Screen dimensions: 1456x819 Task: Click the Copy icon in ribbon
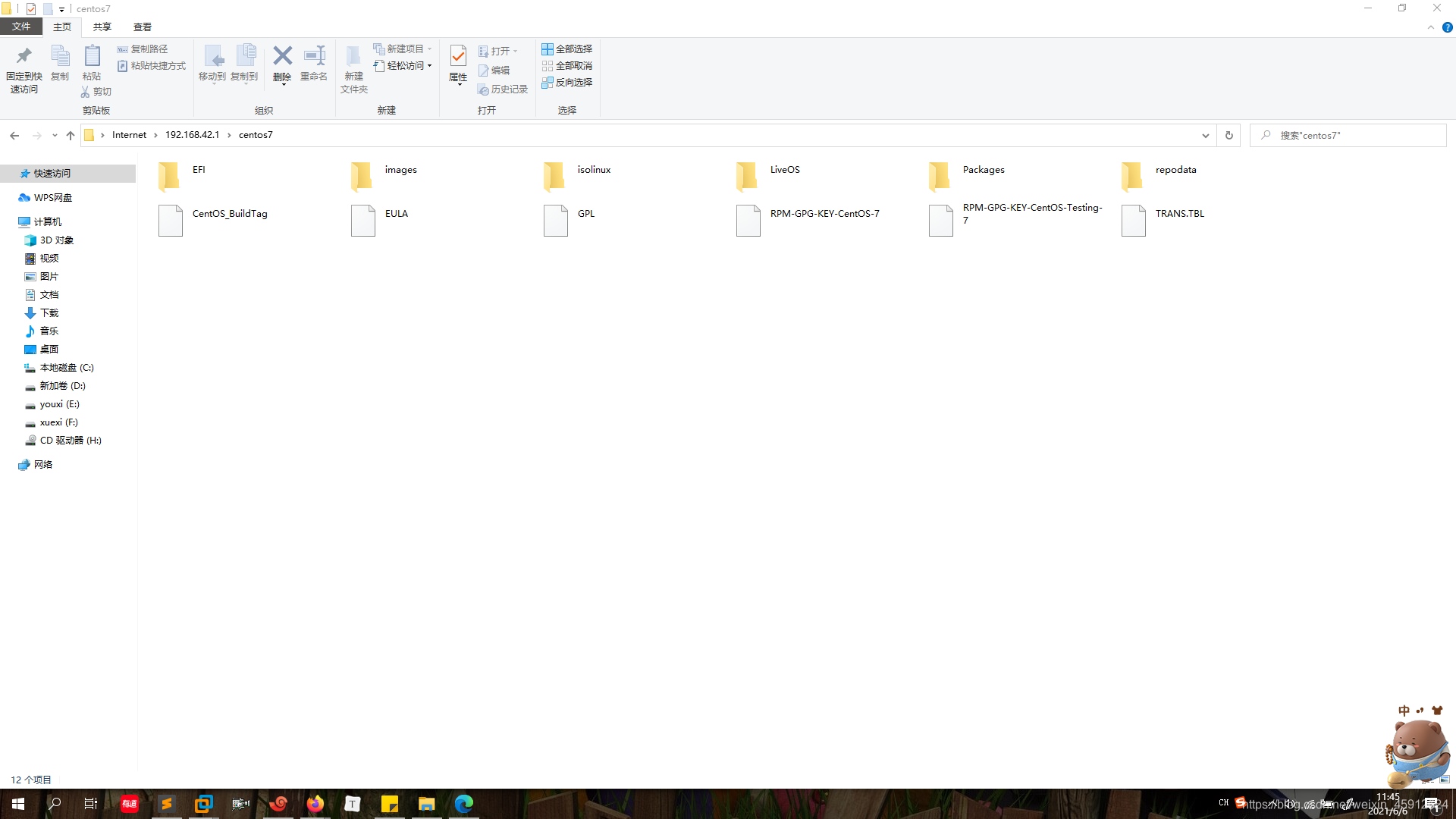60,55
